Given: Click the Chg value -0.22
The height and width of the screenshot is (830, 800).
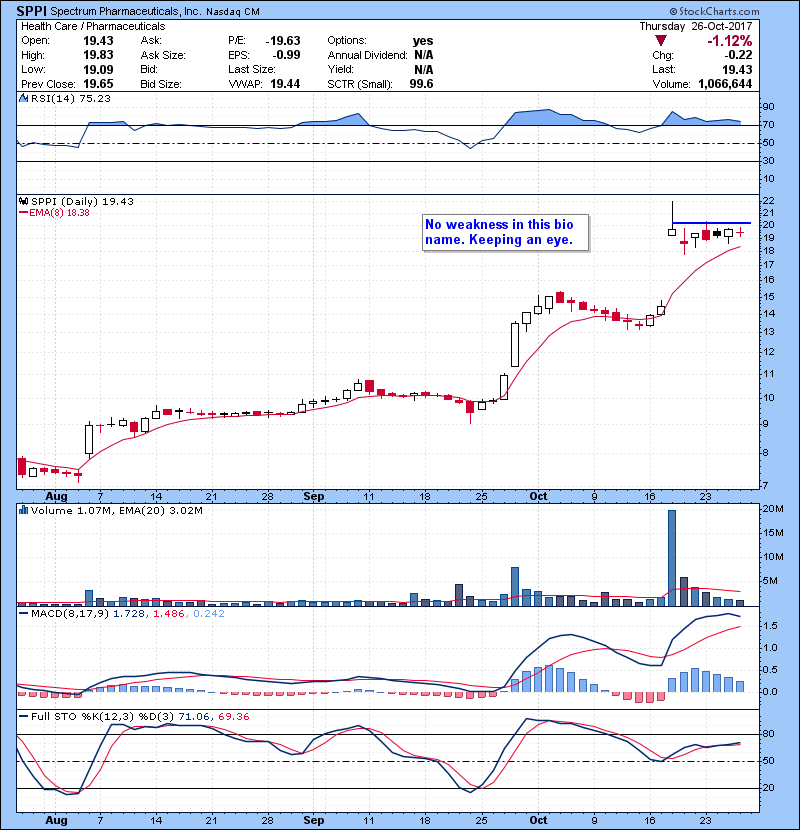Looking at the screenshot, I should [738, 55].
